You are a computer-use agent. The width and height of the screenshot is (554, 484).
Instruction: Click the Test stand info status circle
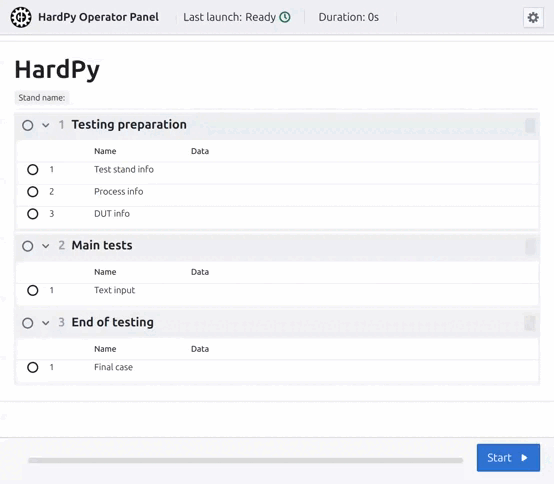(x=33, y=170)
